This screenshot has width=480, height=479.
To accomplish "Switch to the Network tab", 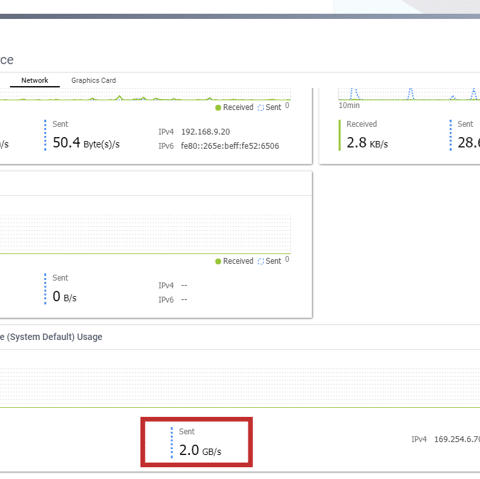I will coord(35,80).
